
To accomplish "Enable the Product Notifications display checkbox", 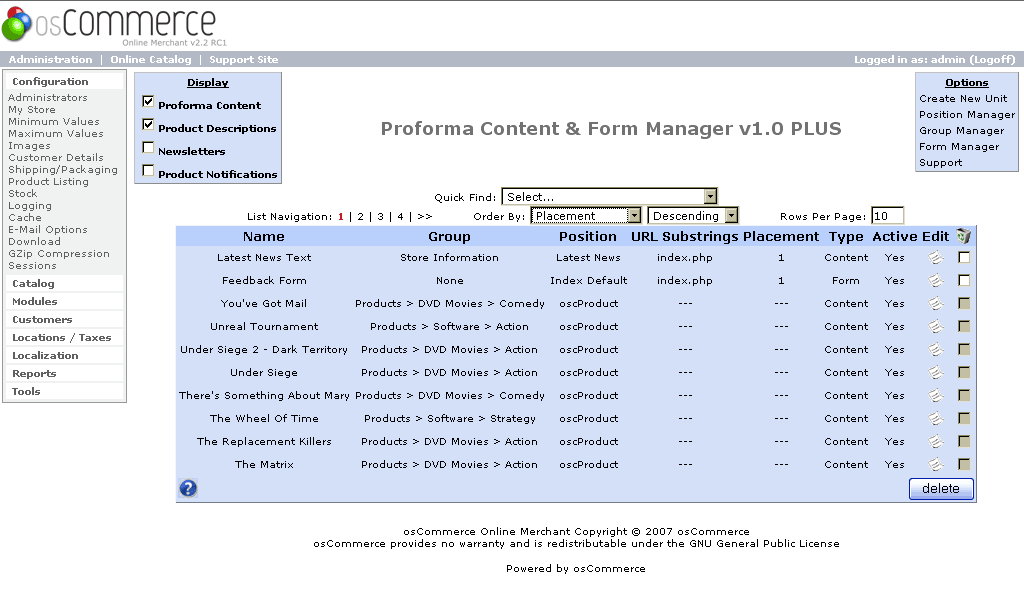I will [148, 170].
